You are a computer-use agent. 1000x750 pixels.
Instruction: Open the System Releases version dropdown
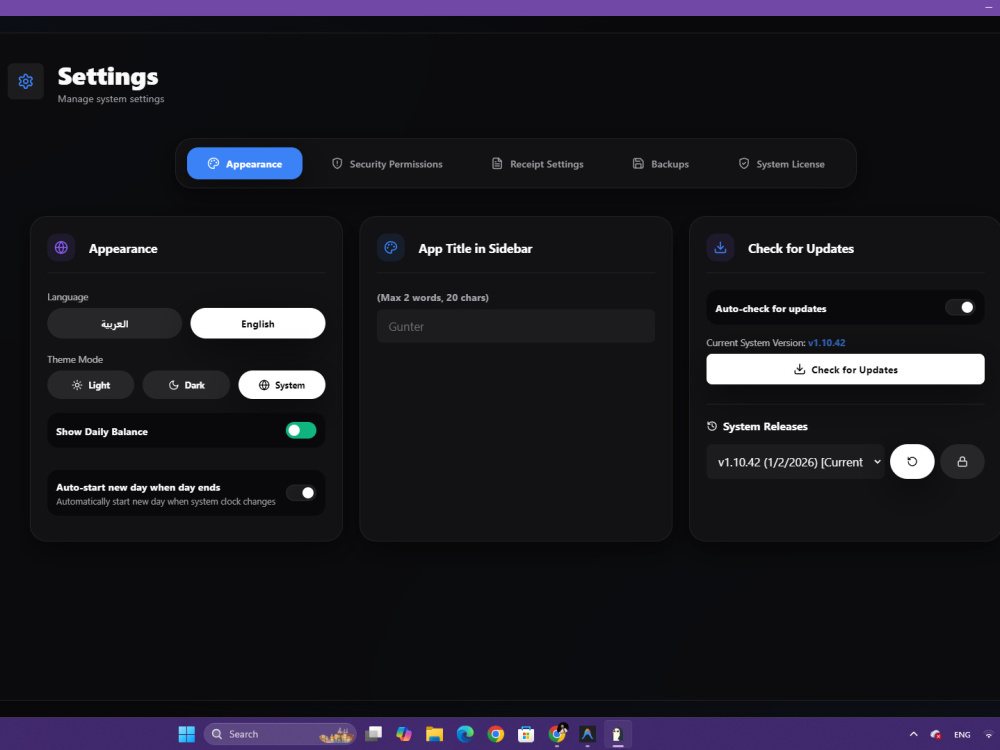tap(795, 462)
